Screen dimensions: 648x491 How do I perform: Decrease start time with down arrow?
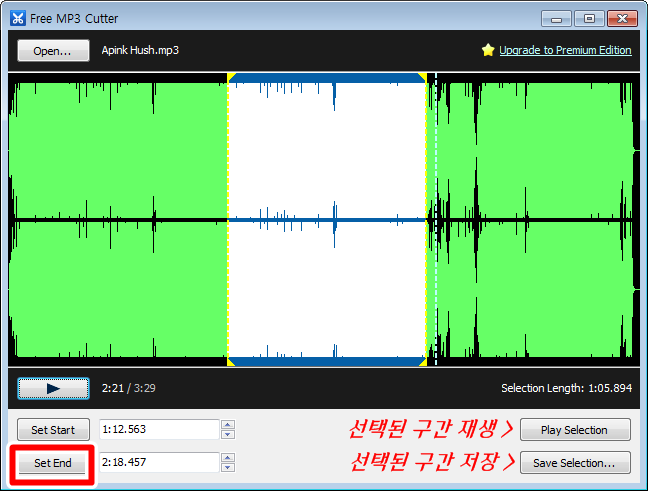pos(228,434)
